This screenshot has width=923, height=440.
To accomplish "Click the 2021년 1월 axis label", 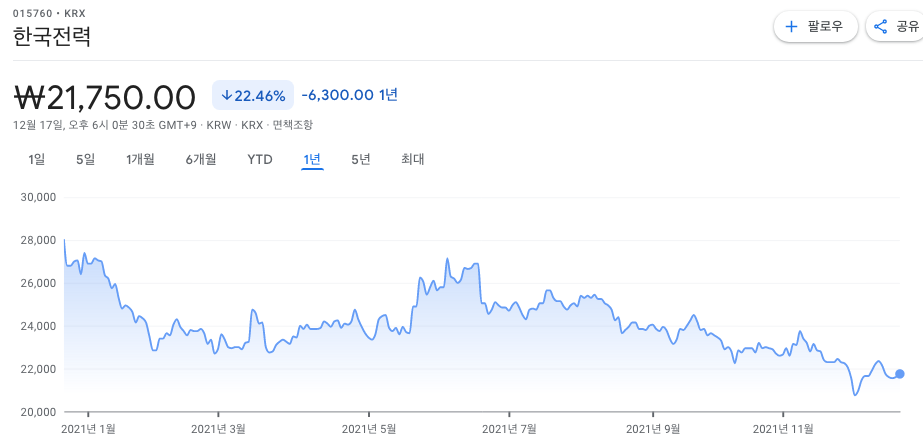I will [88, 428].
